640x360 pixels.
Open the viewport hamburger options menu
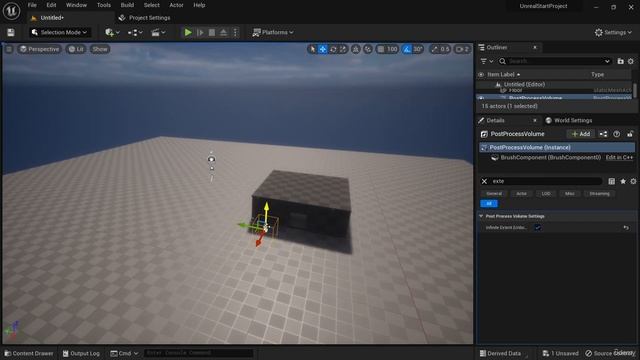tap(9, 49)
